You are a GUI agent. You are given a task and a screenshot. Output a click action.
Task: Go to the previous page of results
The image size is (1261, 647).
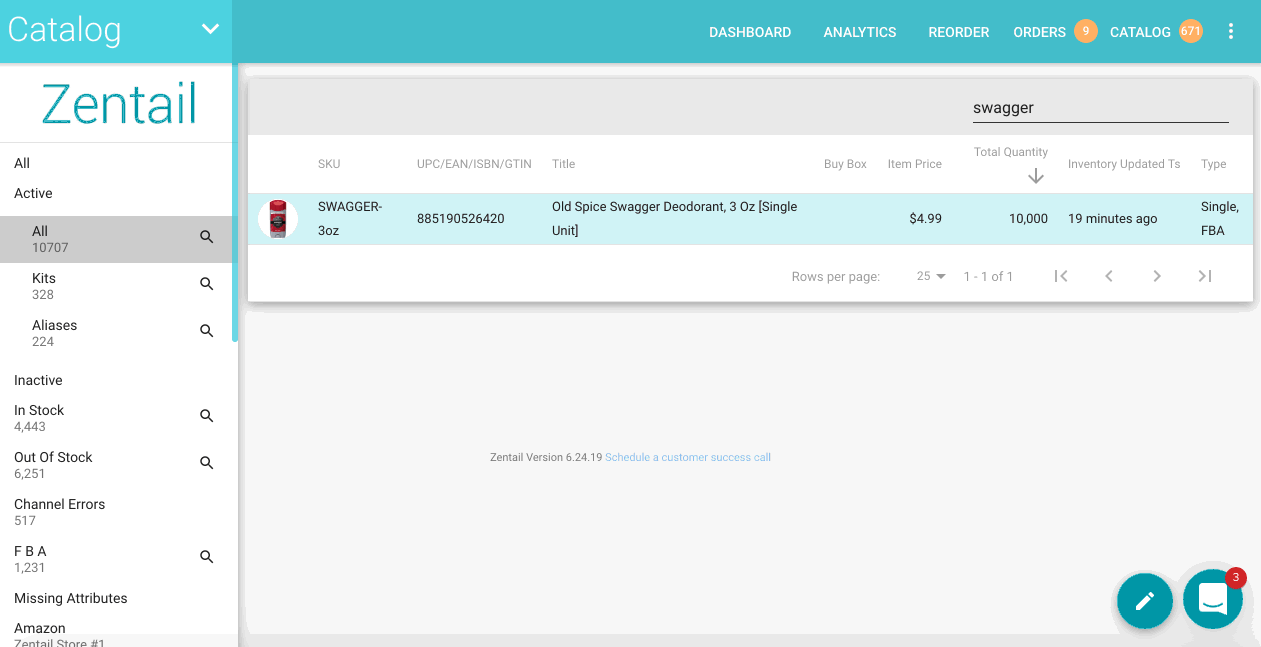click(1109, 276)
